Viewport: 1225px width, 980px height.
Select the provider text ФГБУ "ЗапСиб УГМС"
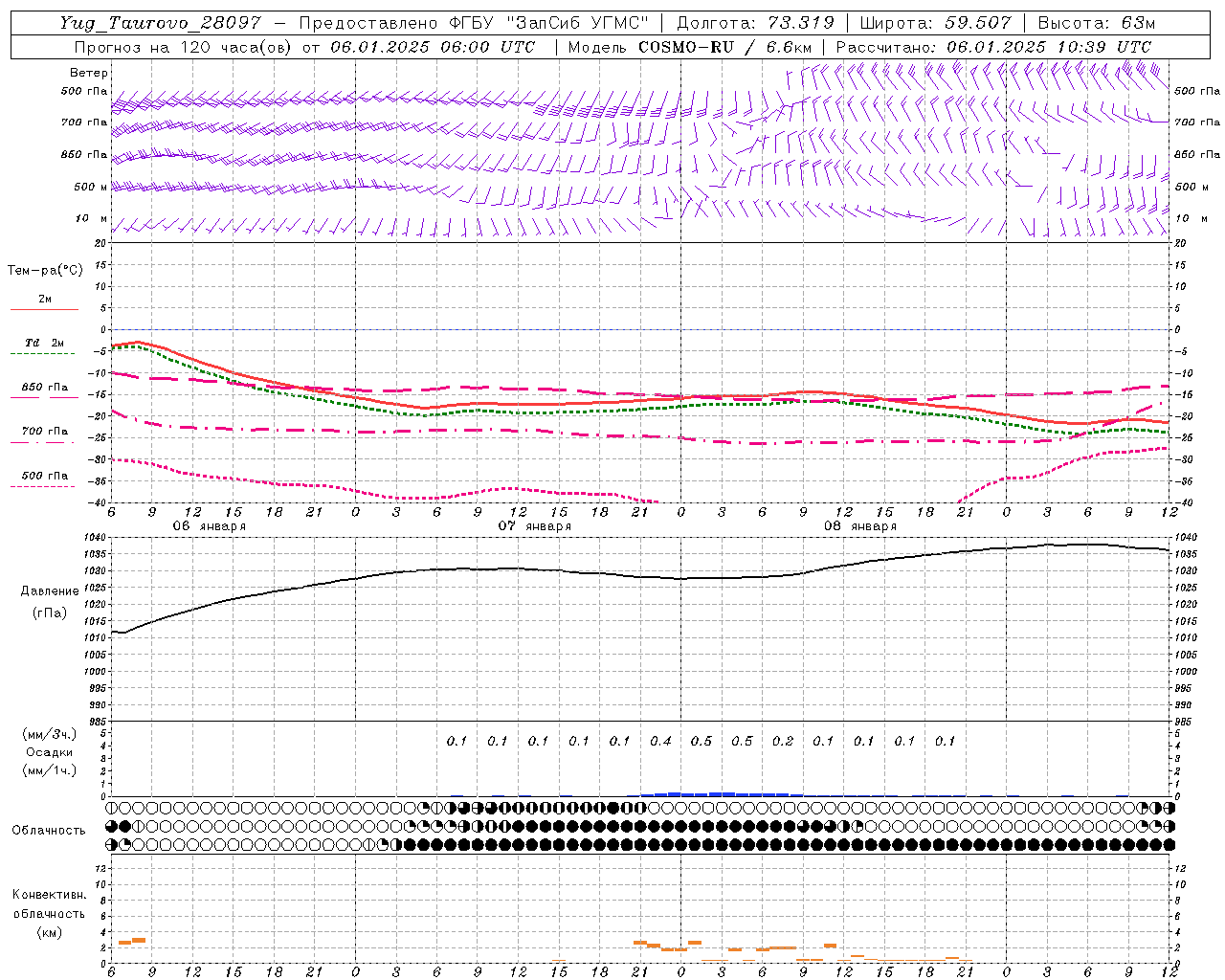(x=550, y=23)
